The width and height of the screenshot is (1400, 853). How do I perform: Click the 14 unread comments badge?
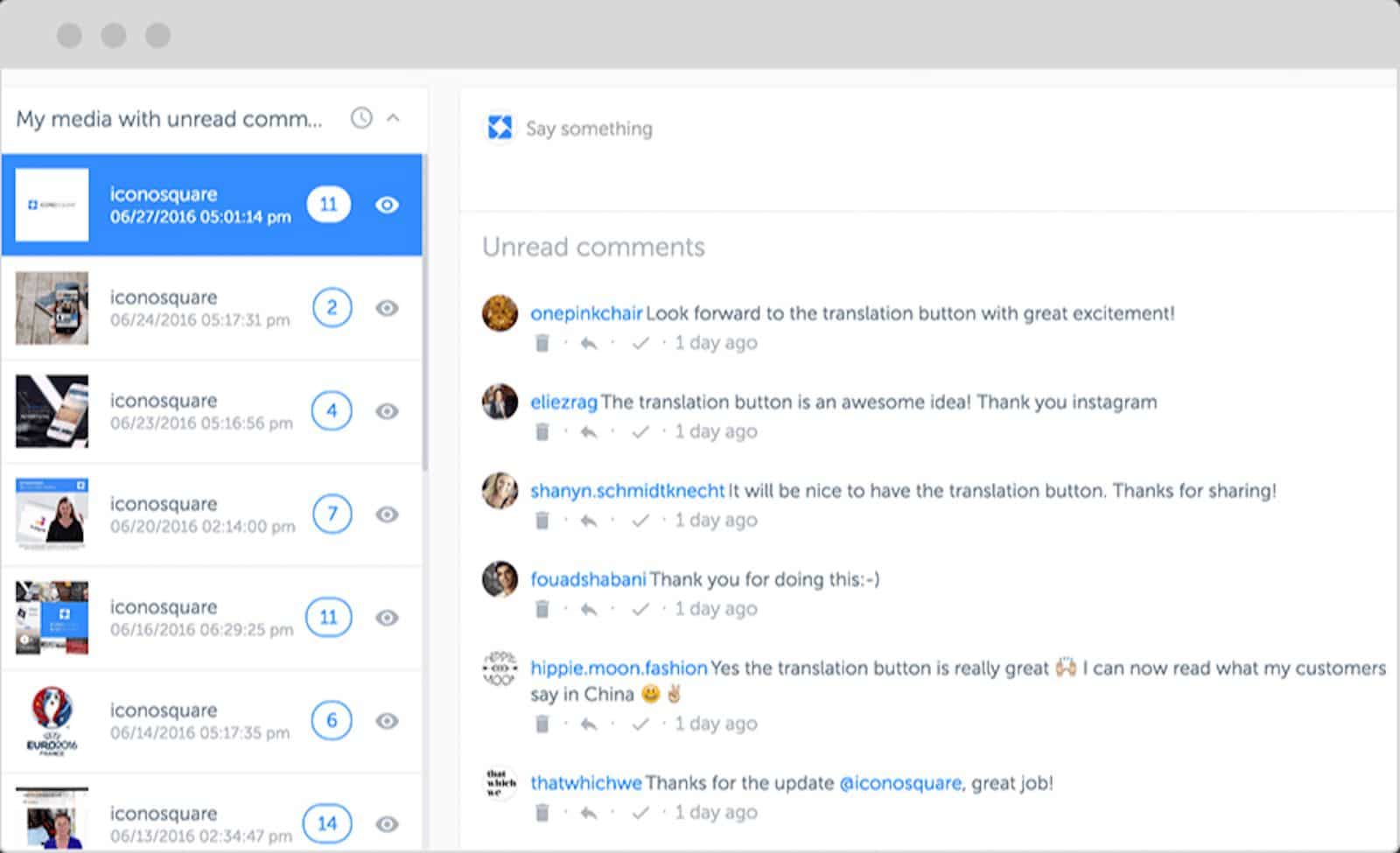click(x=327, y=824)
